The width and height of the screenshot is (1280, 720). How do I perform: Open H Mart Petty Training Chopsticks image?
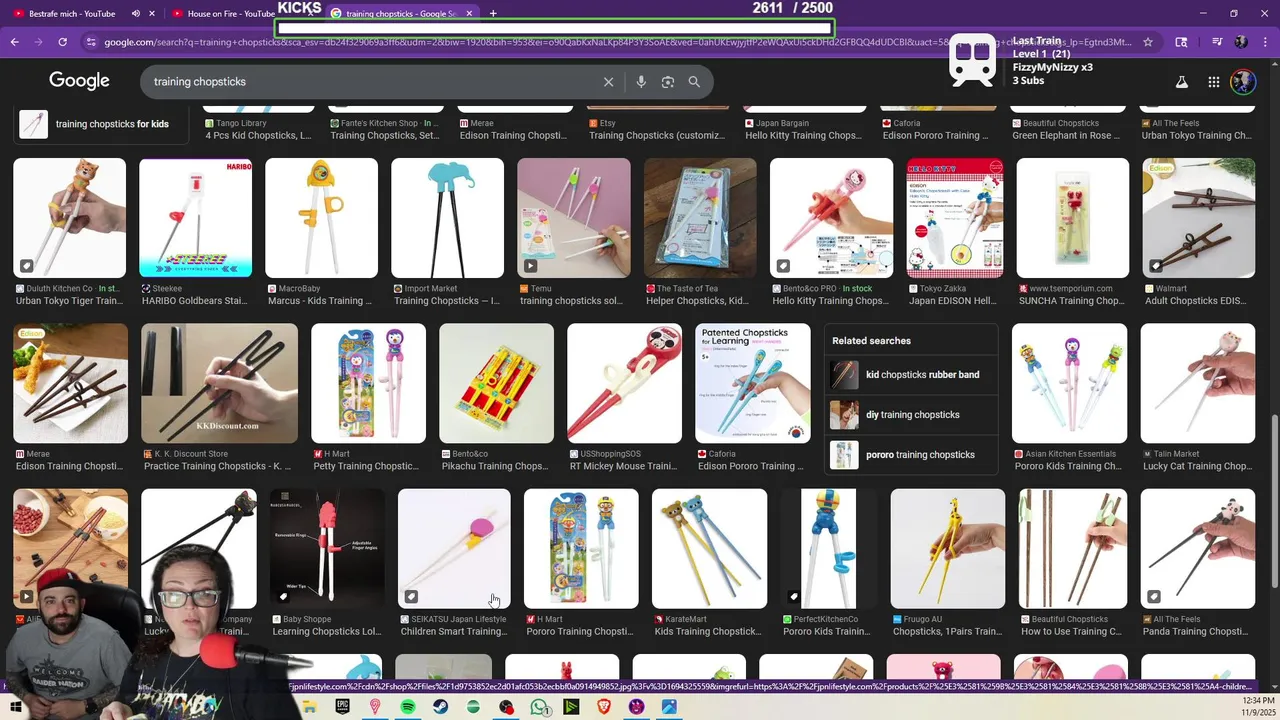click(x=368, y=383)
